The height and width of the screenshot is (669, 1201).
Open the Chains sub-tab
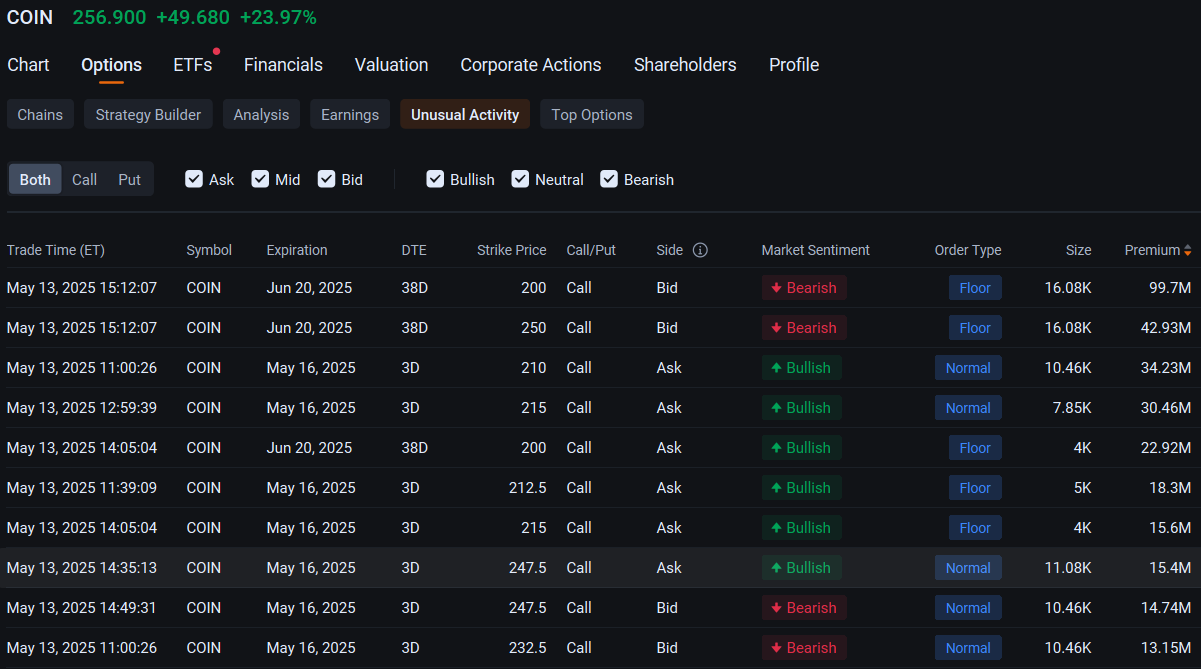tap(40, 115)
